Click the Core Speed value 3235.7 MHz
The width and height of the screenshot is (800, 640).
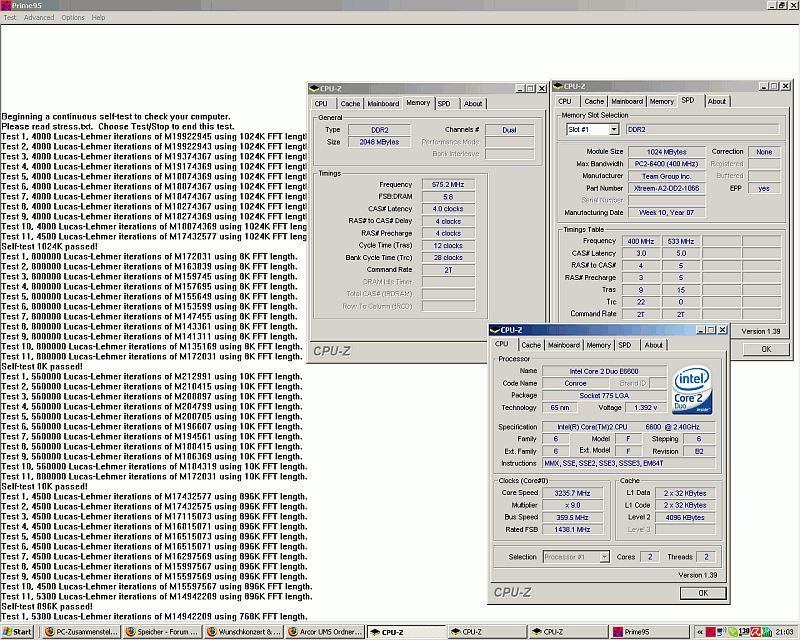[572, 493]
